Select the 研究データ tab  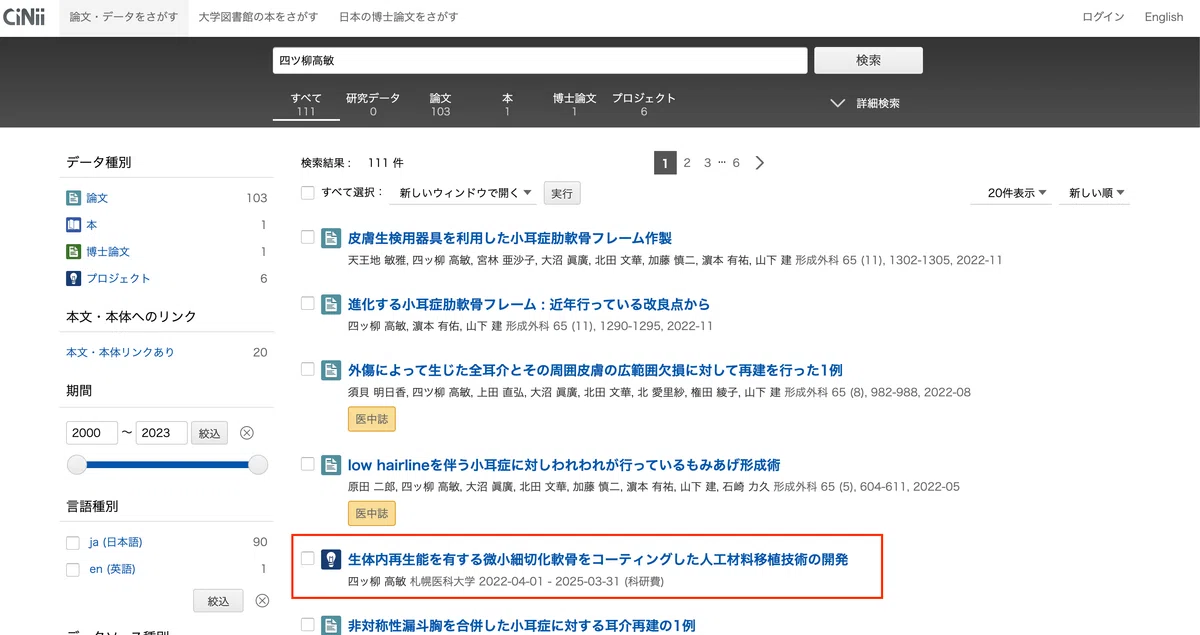pos(373,104)
